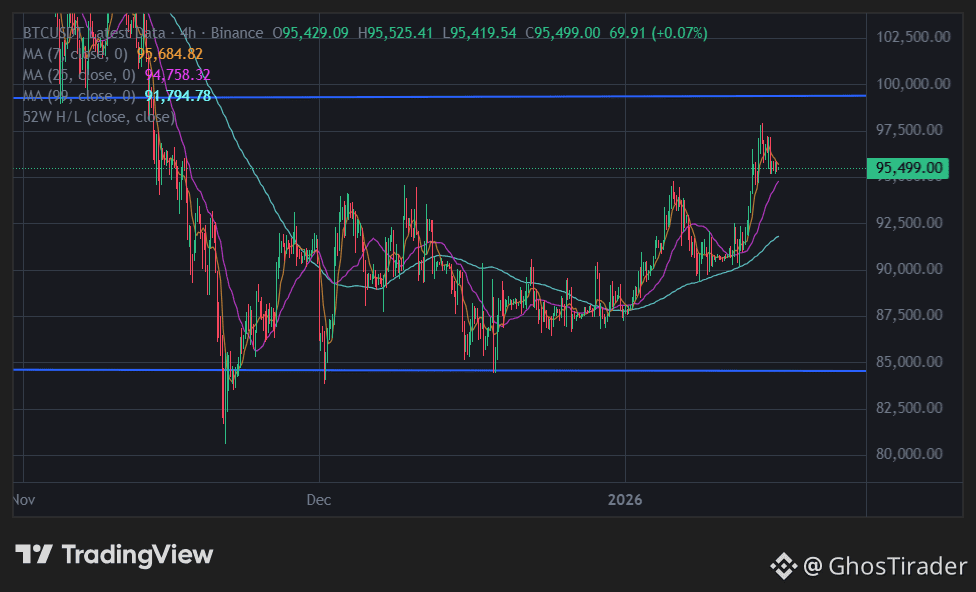Click the Binance logo beside GhosTirader
The width and height of the screenshot is (976, 592).
(x=784, y=566)
